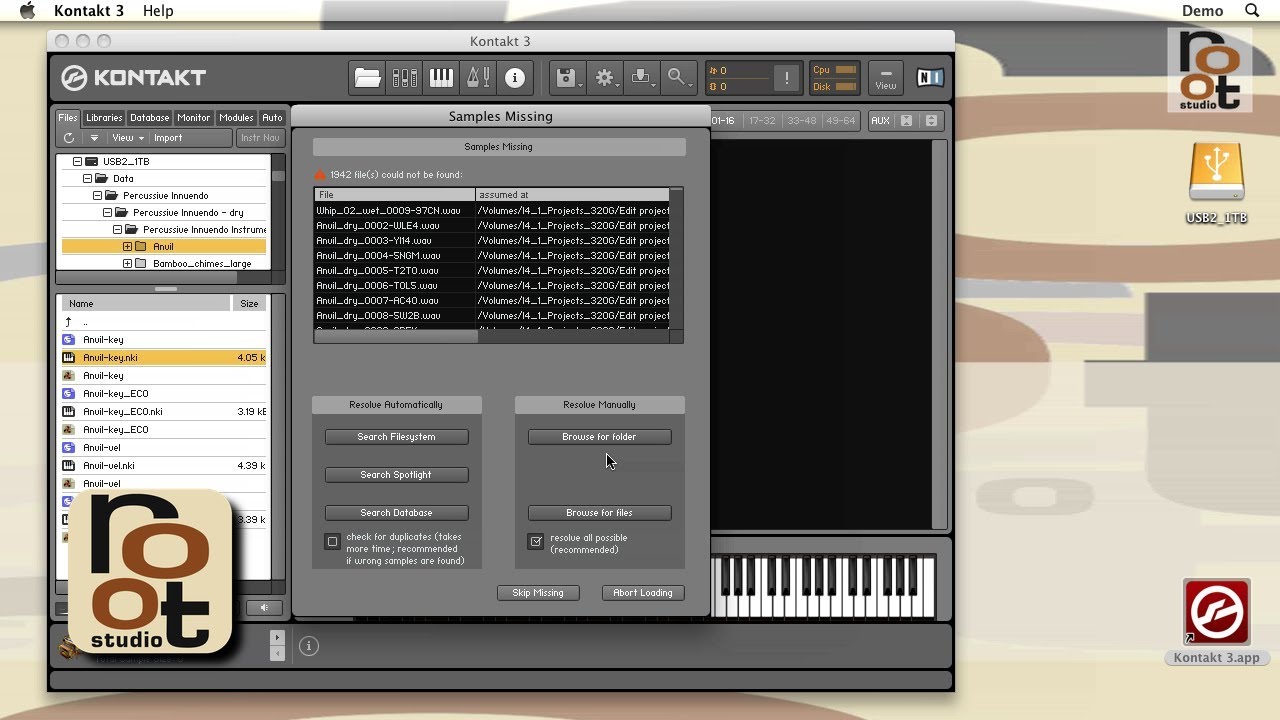Refresh the file browser
The image size is (1280, 720).
(x=69, y=138)
